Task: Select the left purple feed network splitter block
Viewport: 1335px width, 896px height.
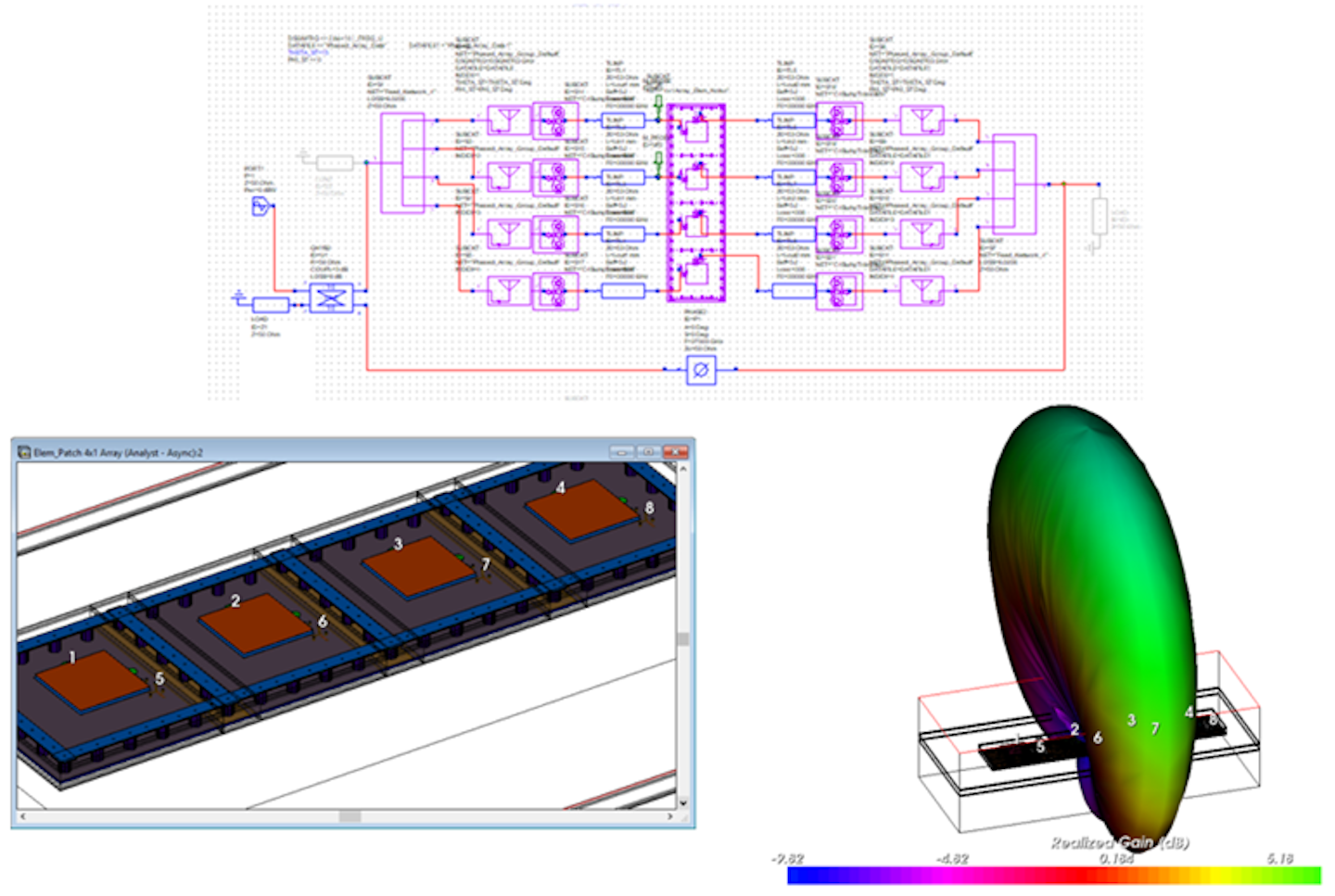Action: (x=402, y=162)
